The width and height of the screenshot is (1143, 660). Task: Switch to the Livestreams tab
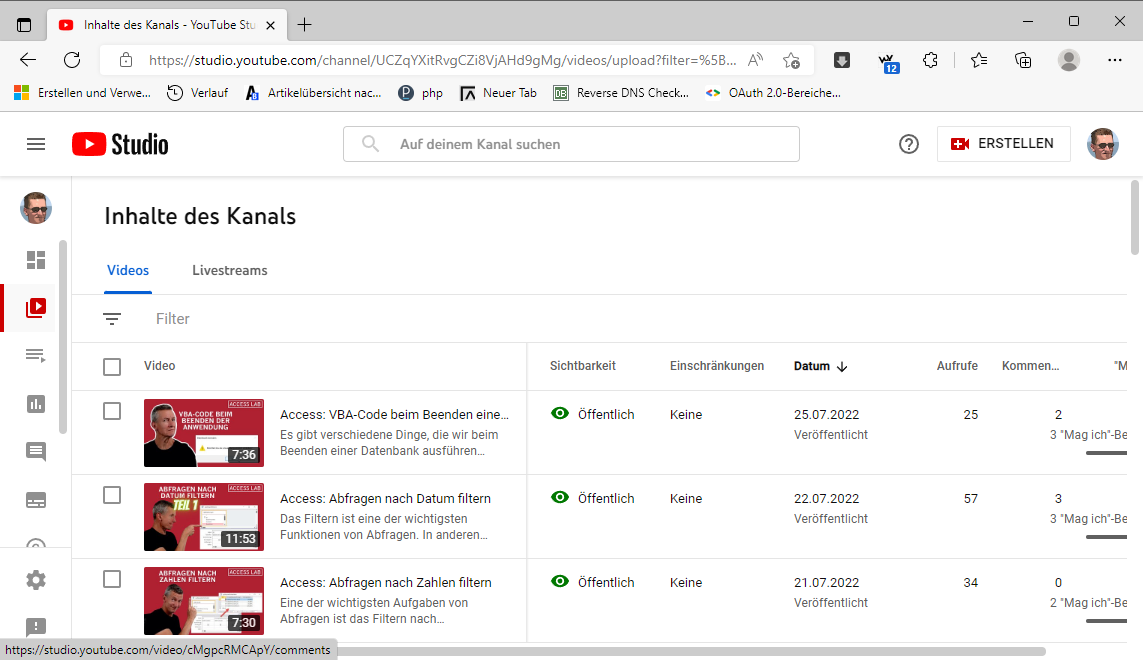coord(229,270)
